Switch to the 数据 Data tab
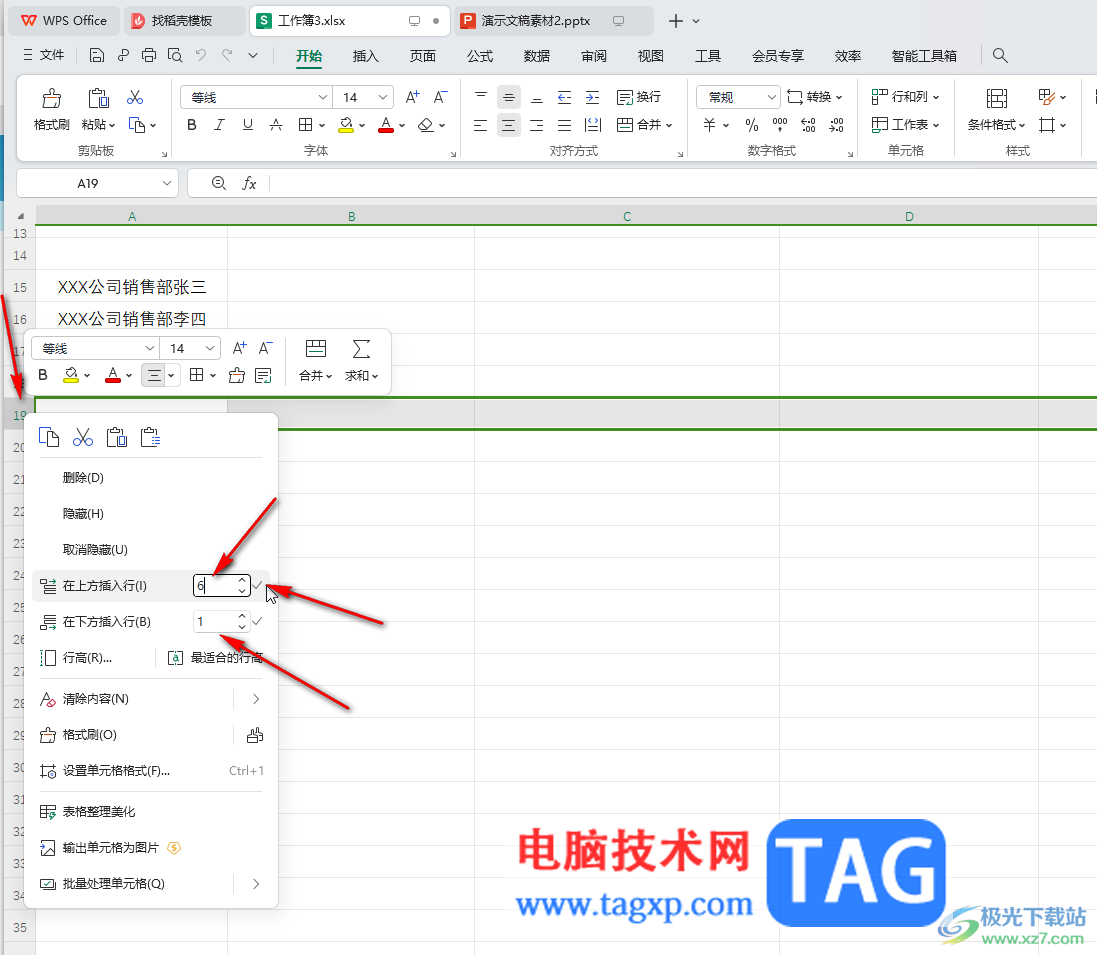Viewport: 1097px width, 955px height. (x=537, y=56)
